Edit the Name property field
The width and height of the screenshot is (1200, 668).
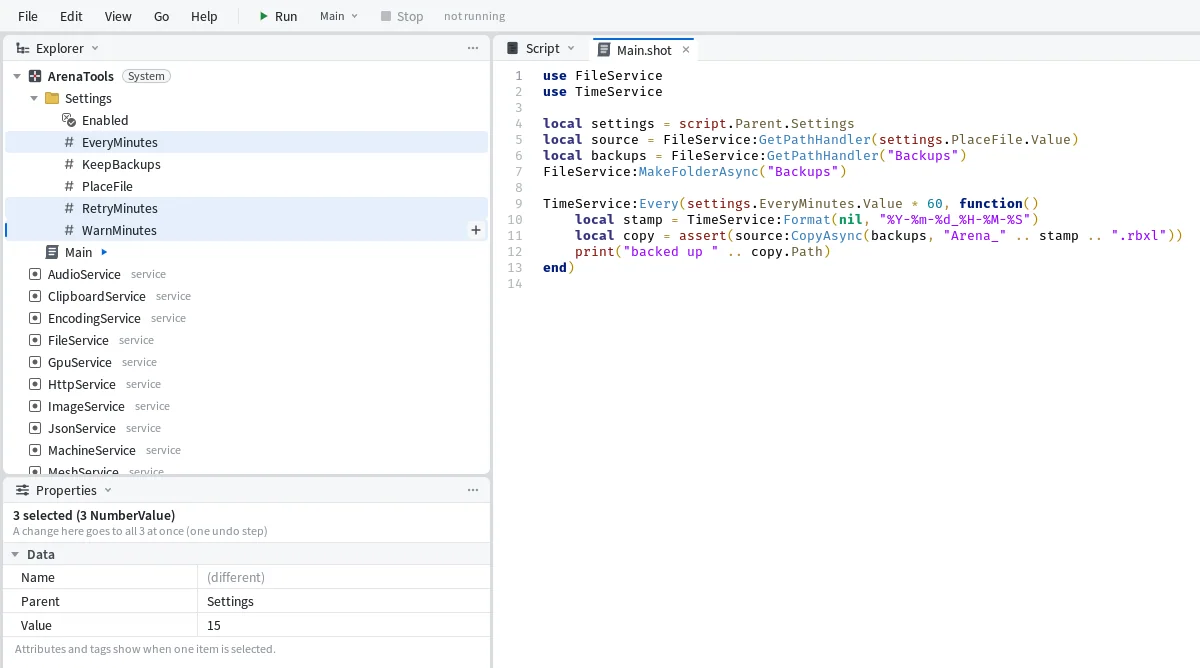coord(344,577)
